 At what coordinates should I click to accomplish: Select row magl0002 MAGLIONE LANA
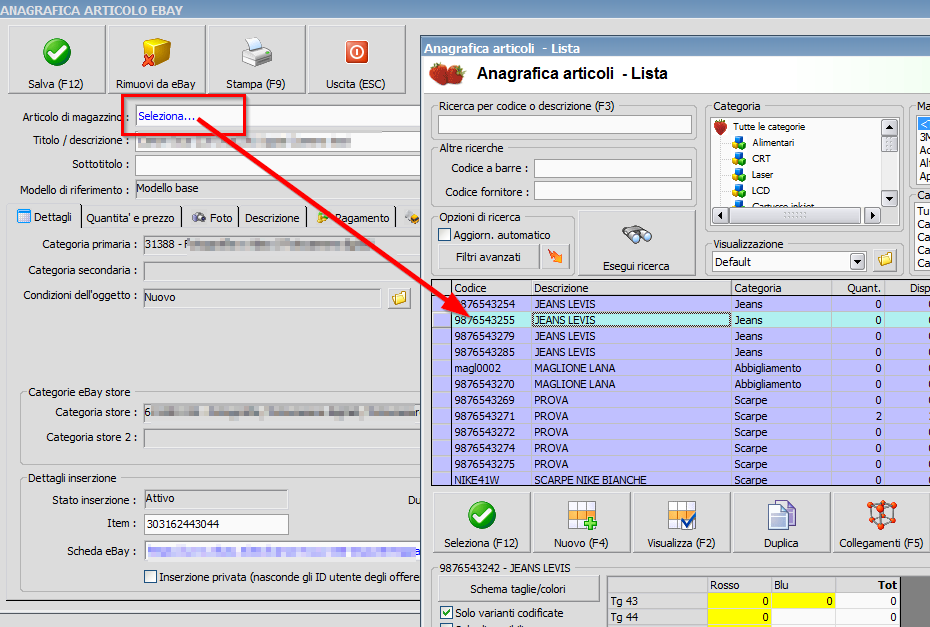[680, 368]
